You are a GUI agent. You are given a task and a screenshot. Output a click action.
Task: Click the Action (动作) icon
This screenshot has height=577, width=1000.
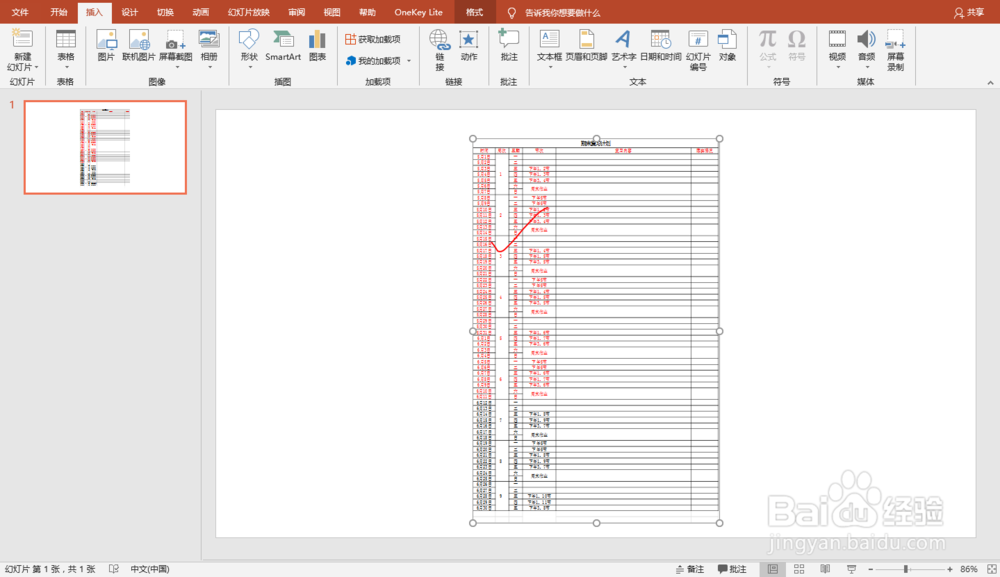pos(469,40)
